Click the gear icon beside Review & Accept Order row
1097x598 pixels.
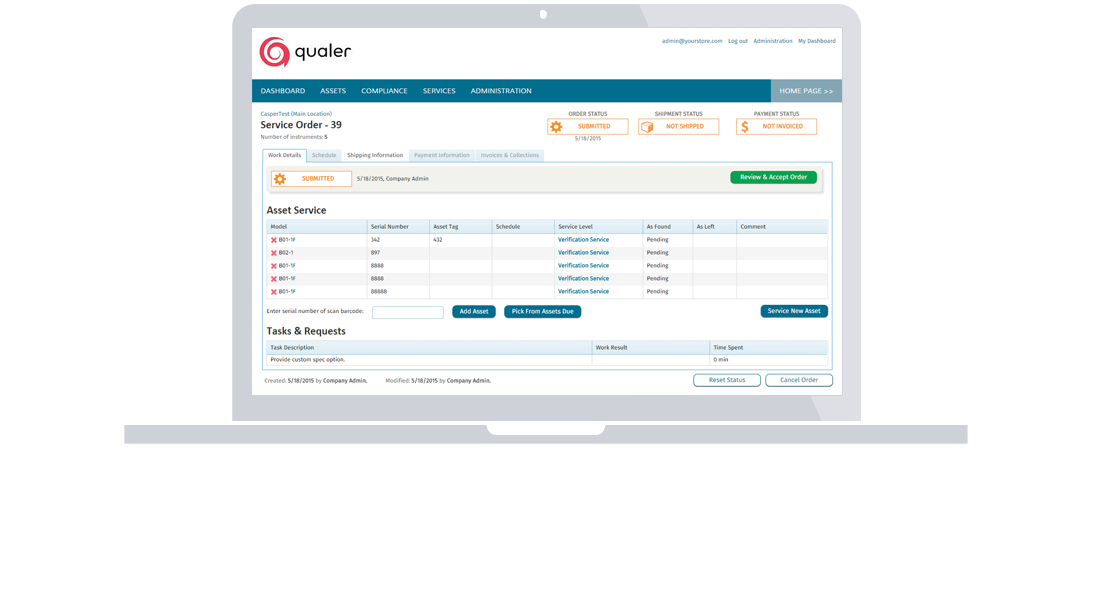click(280, 179)
